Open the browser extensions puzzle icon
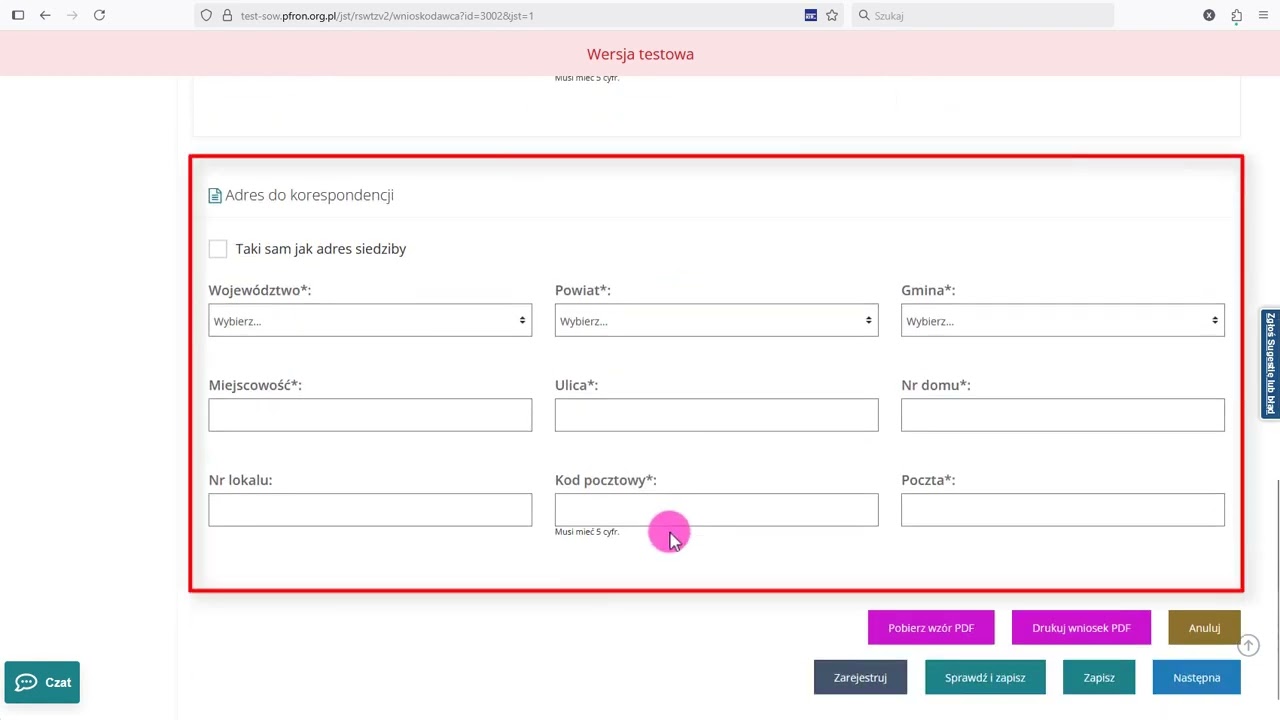Screen dimensions: 1280x720 (1237, 16)
